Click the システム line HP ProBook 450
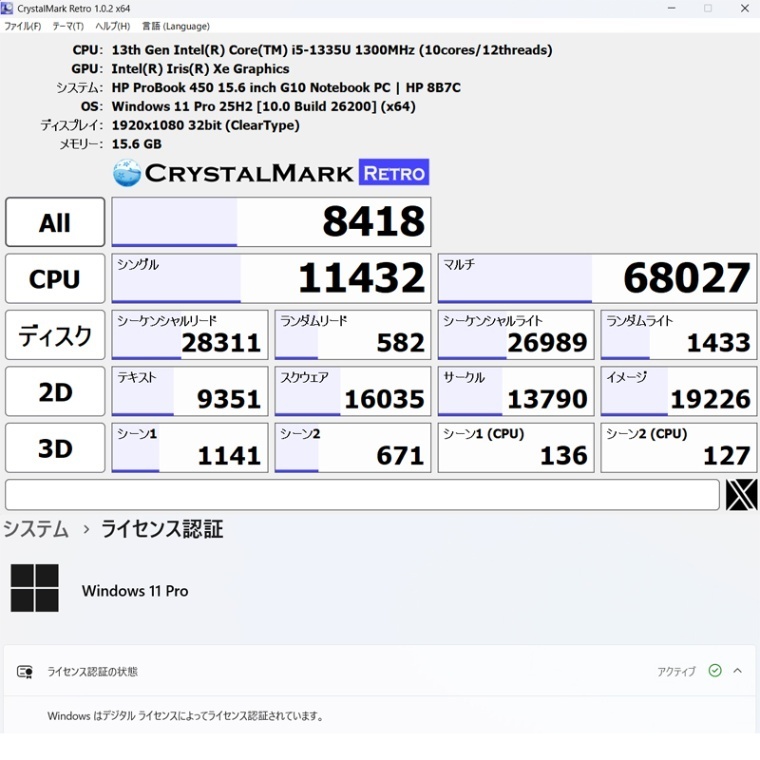The width and height of the screenshot is (760, 760). pos(286,88)
